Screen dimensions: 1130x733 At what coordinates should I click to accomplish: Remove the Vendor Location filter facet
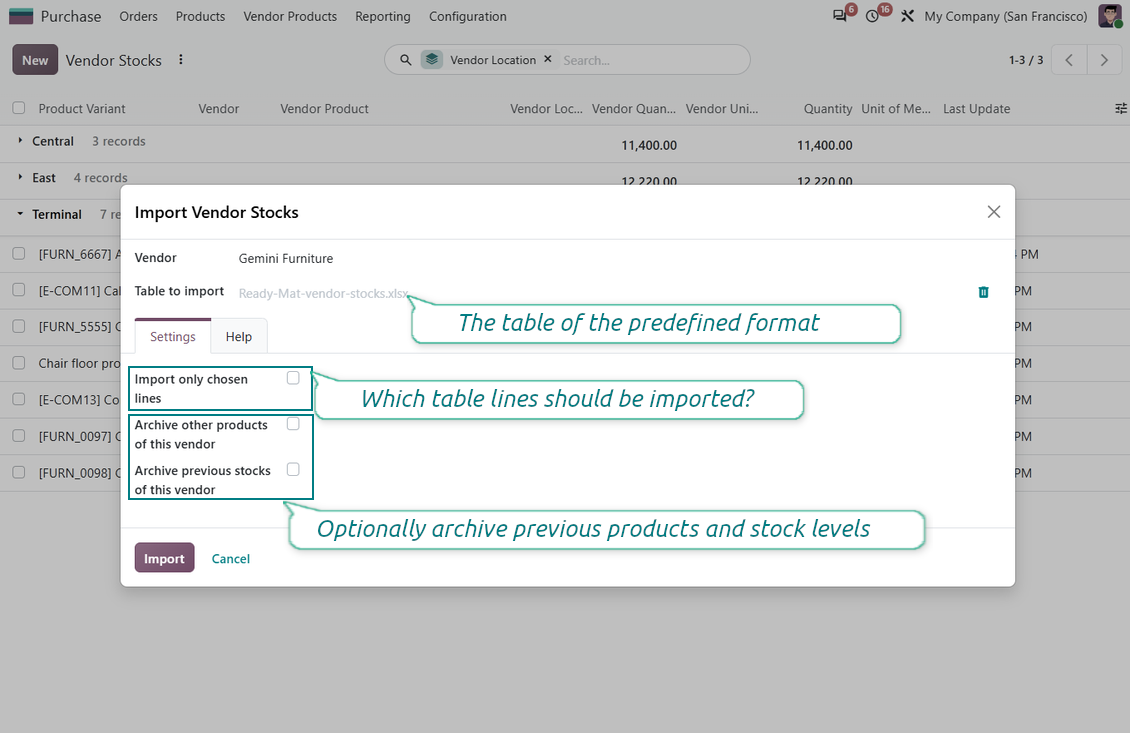[548, 59]
